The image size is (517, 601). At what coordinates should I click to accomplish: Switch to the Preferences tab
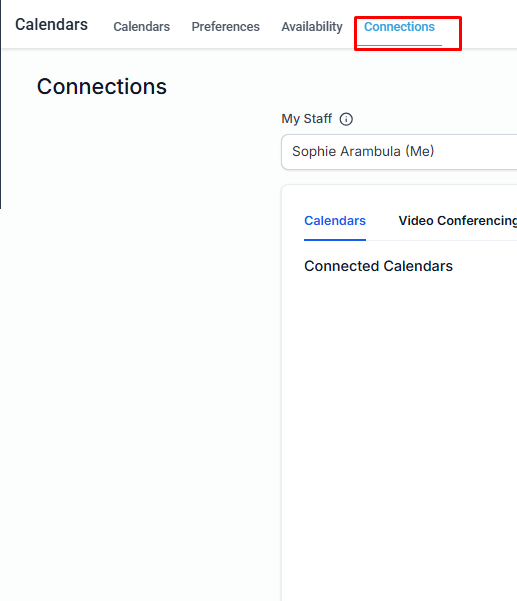225,27
